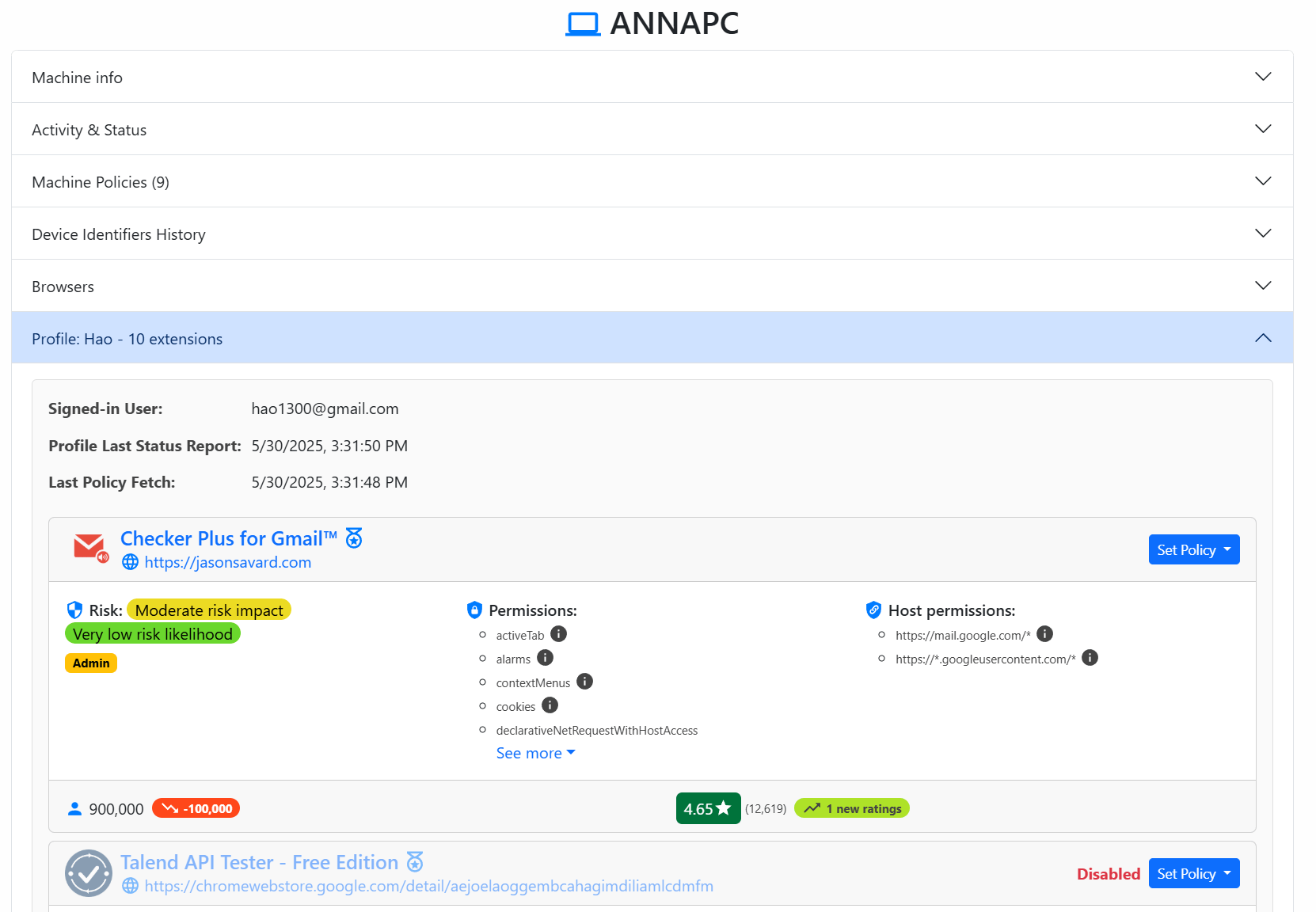
Task: Click the globe icon before the chromewebstore link
Action: pyautogui.click(x=130, y=886)
